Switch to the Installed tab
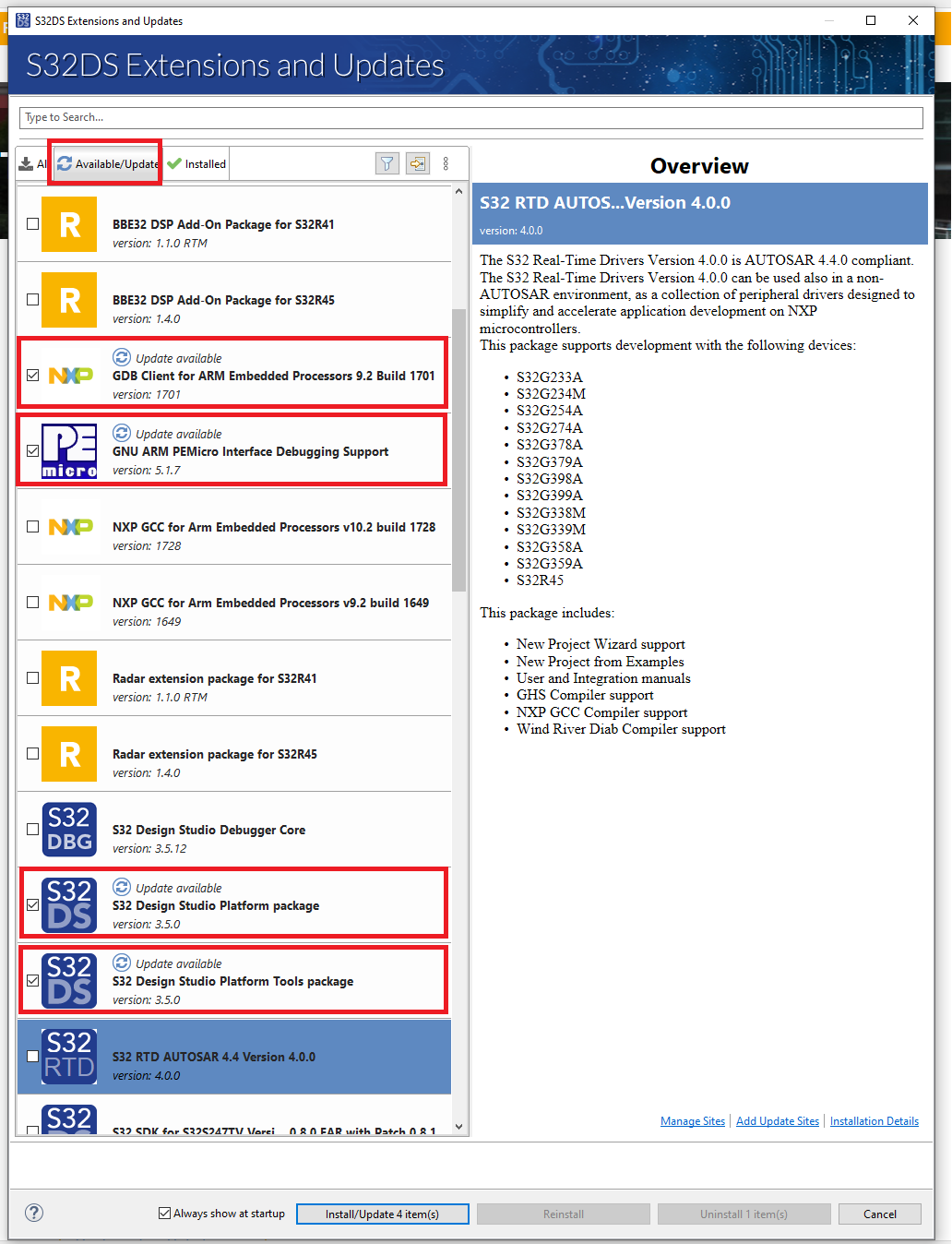 pos(197,164)
